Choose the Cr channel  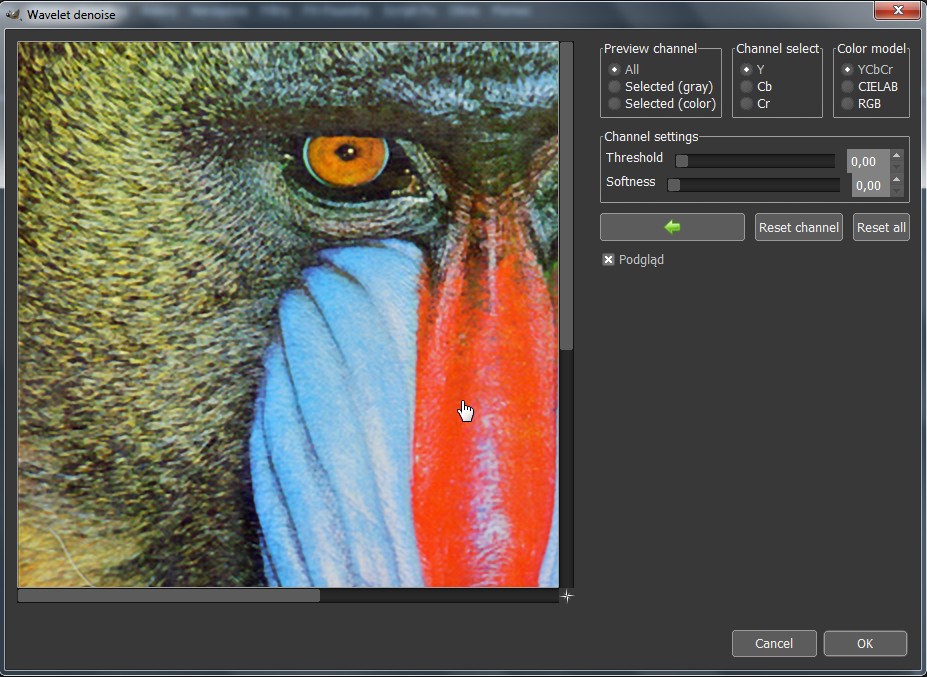746,104
